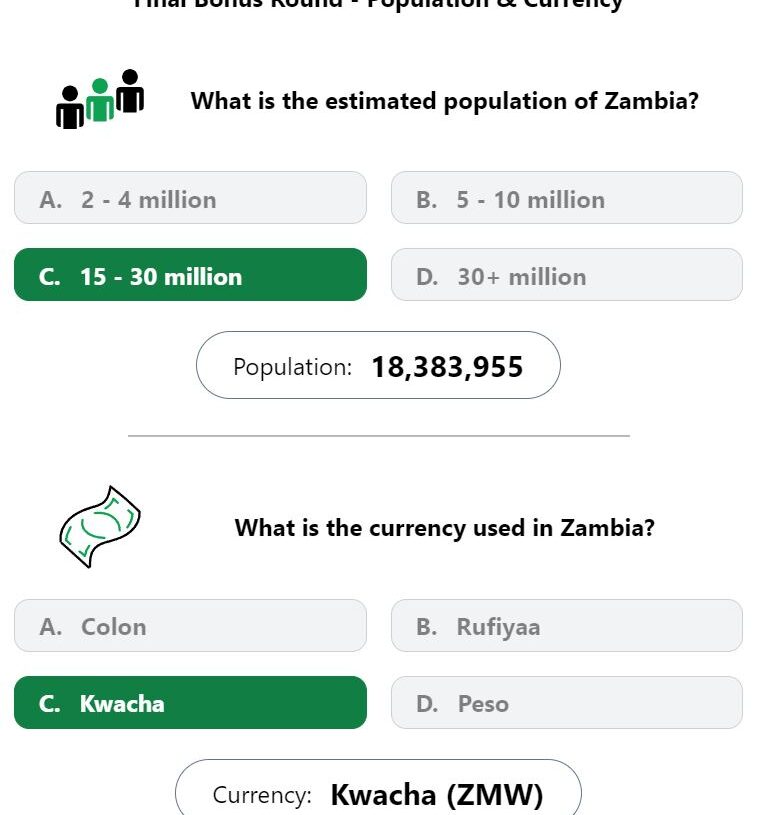Image resolution: width=757 pixels, height=815 pixels.
Task: Click the Zambia population question text
Action: pos(445,101)
